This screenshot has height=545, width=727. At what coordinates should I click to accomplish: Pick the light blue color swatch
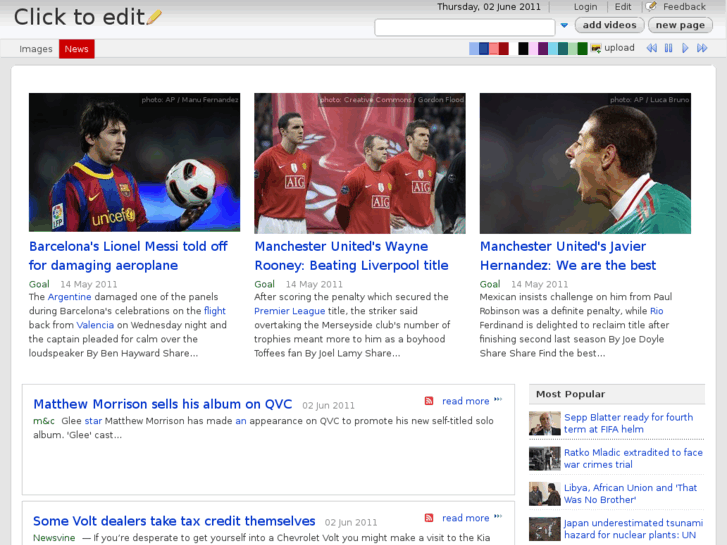474,49
